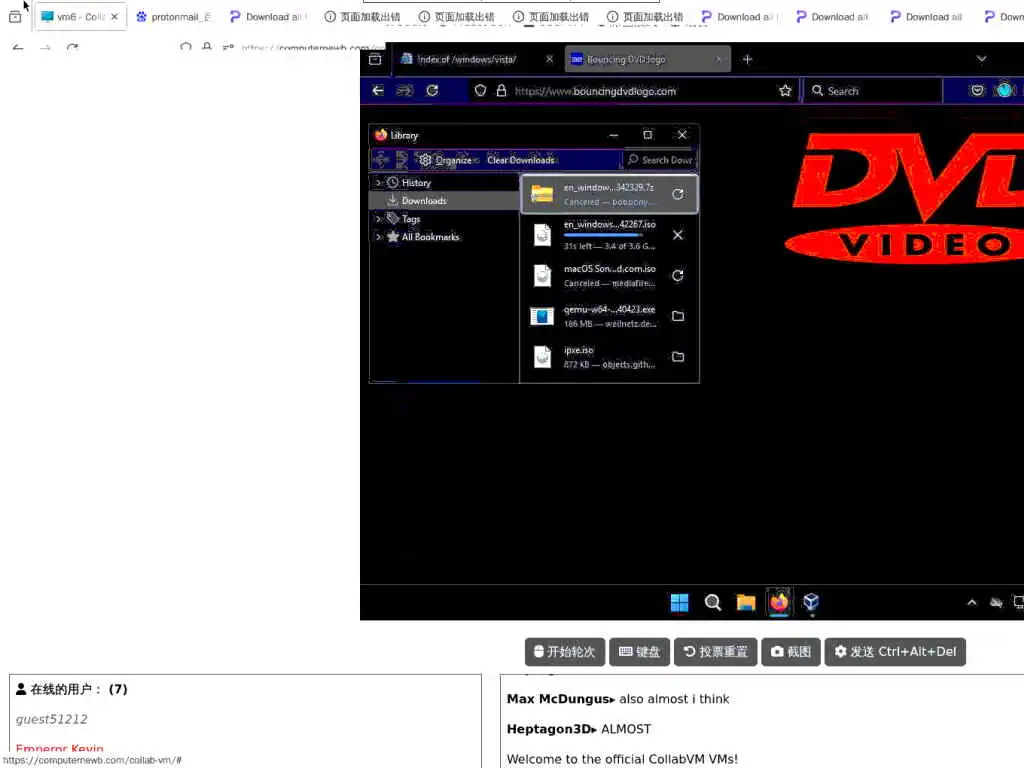
Task: Open the Organize dropdown menu
Action: (x=448, y=159)
